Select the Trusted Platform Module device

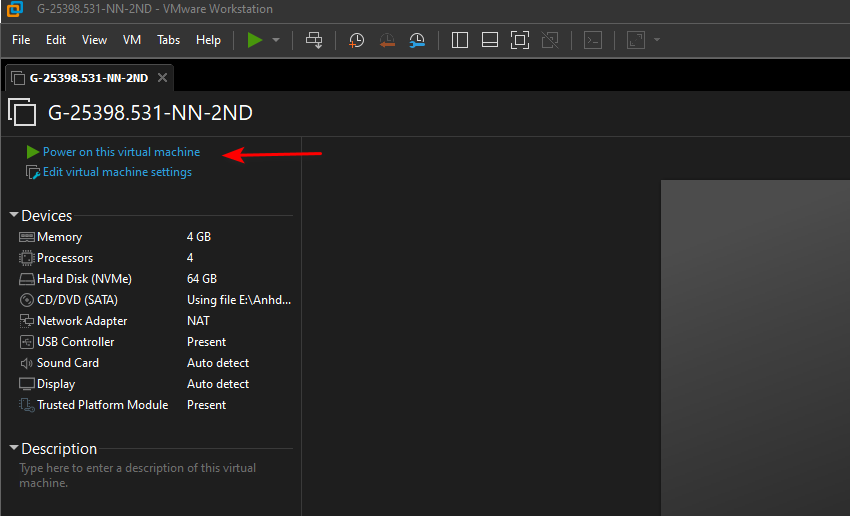155,405
